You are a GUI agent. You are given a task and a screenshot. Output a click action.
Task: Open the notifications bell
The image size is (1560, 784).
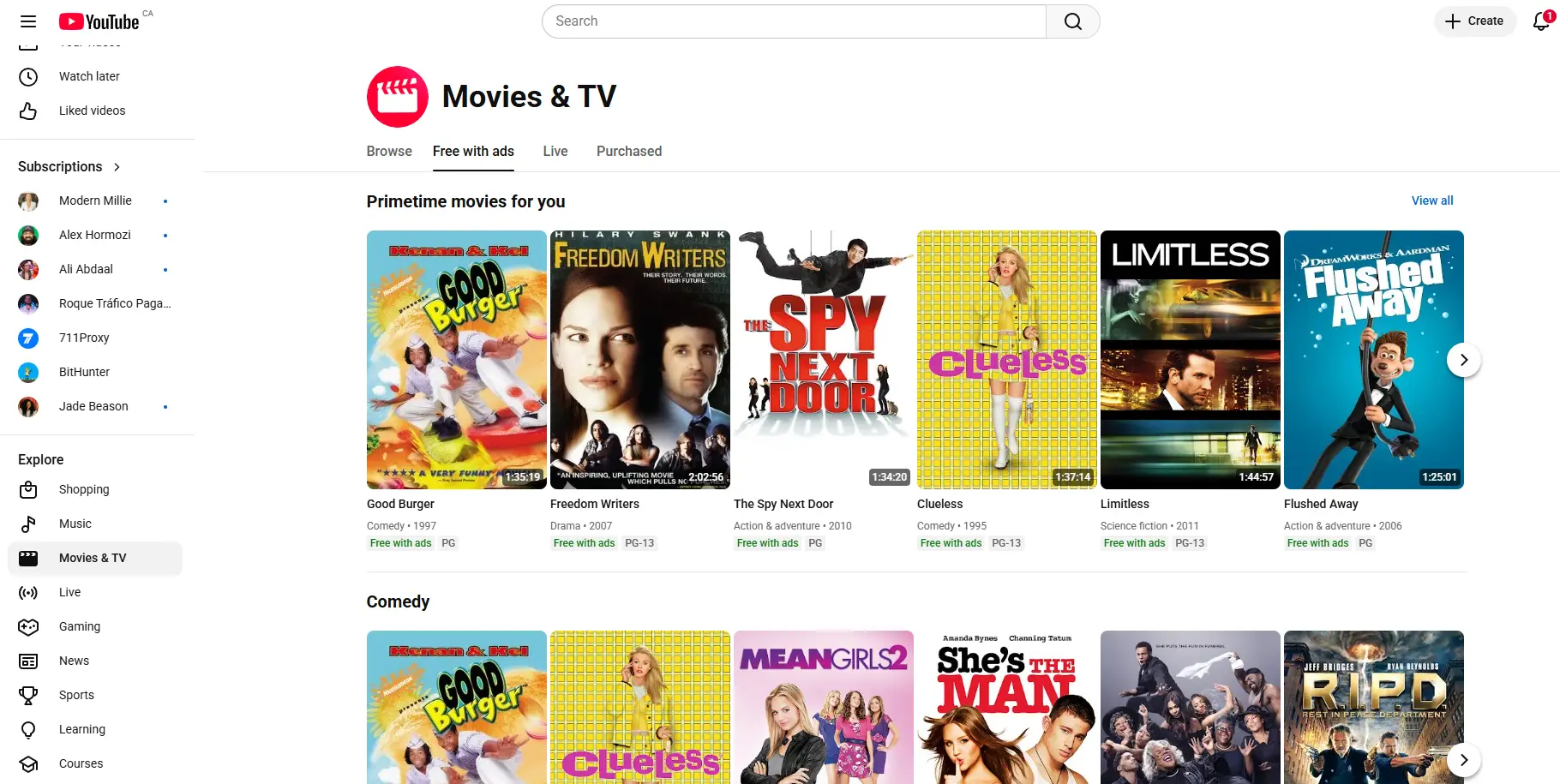point(1541,21)
